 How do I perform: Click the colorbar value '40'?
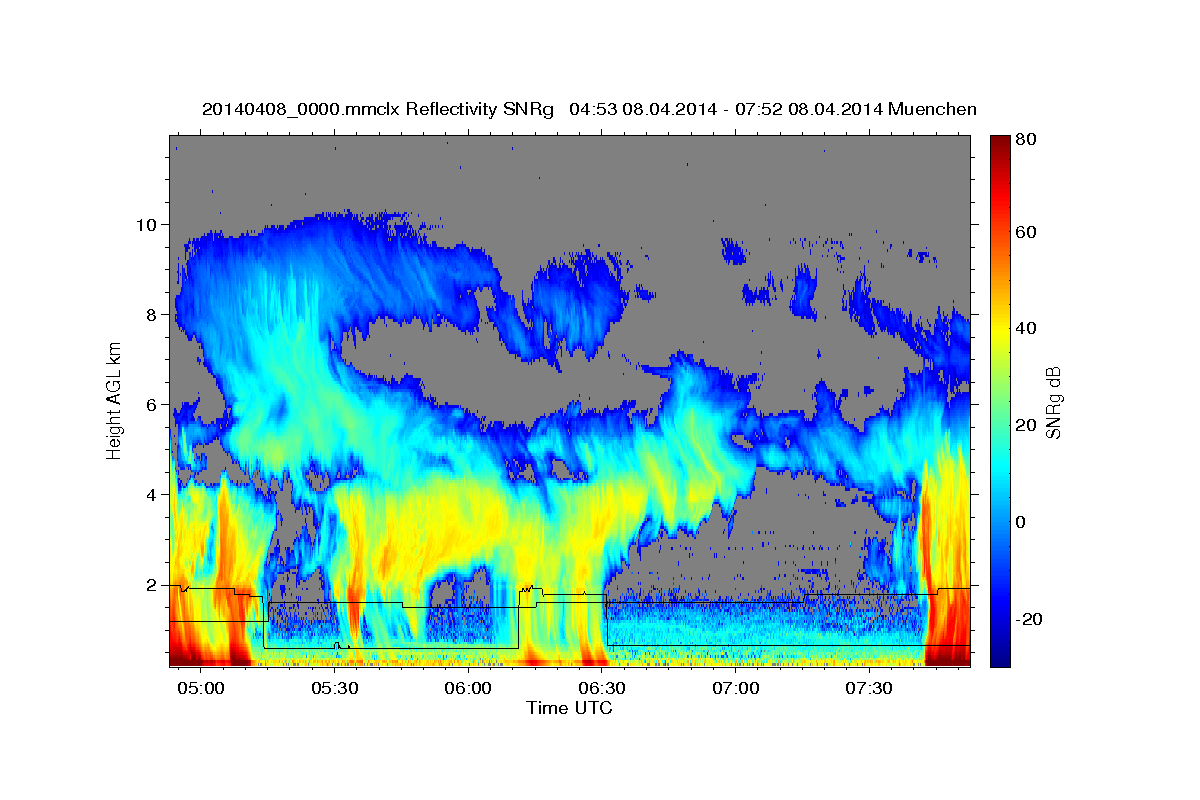(1028, 328)
